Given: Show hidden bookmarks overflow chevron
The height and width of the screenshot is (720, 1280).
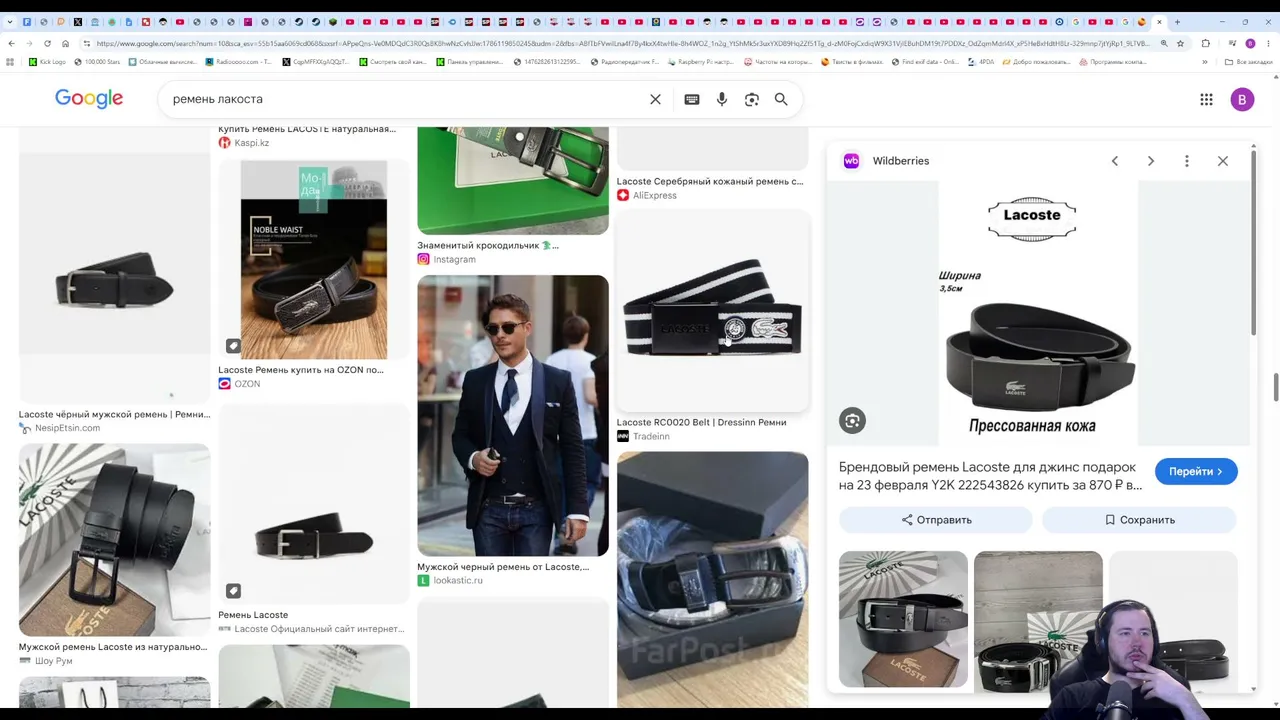Looking at the screenshot, I should pyautogui.click(x=1205, y=62).
